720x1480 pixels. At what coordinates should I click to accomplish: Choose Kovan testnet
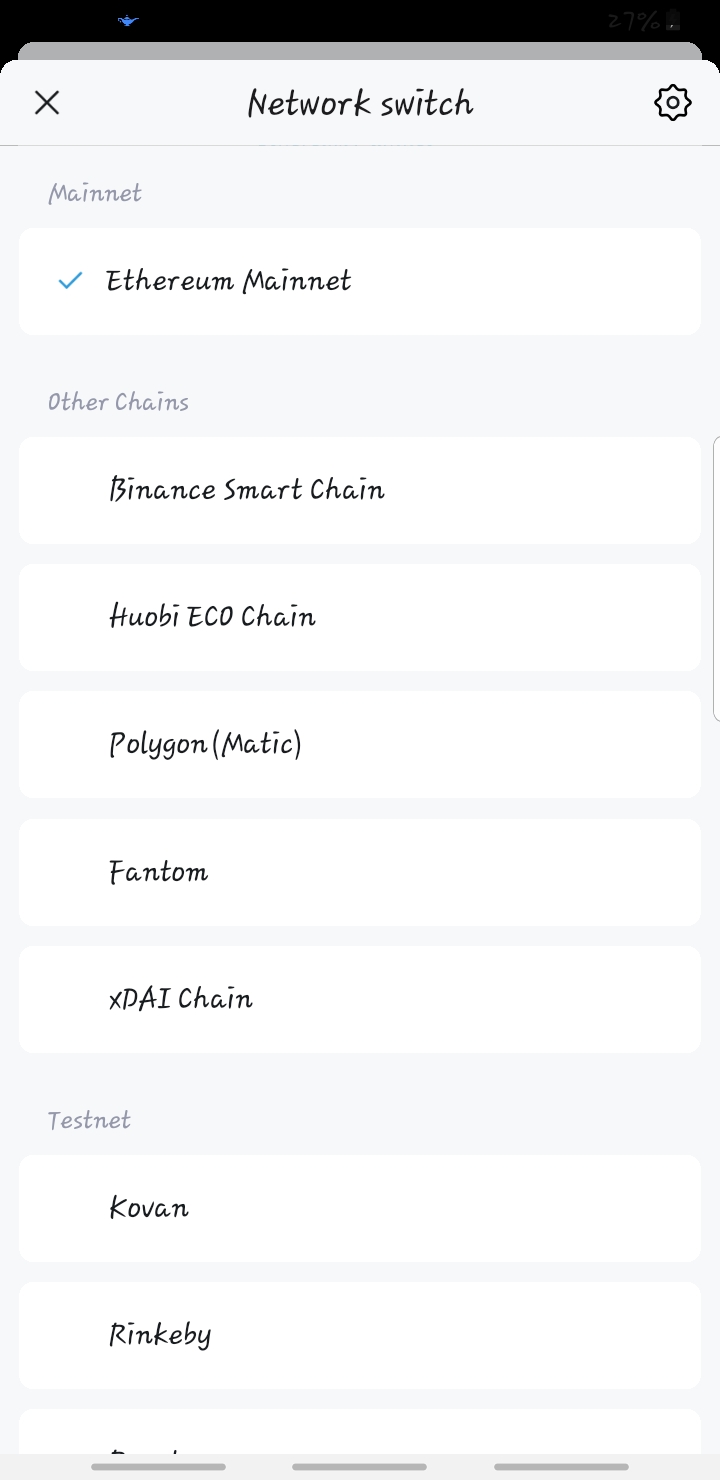[360, 1208]
